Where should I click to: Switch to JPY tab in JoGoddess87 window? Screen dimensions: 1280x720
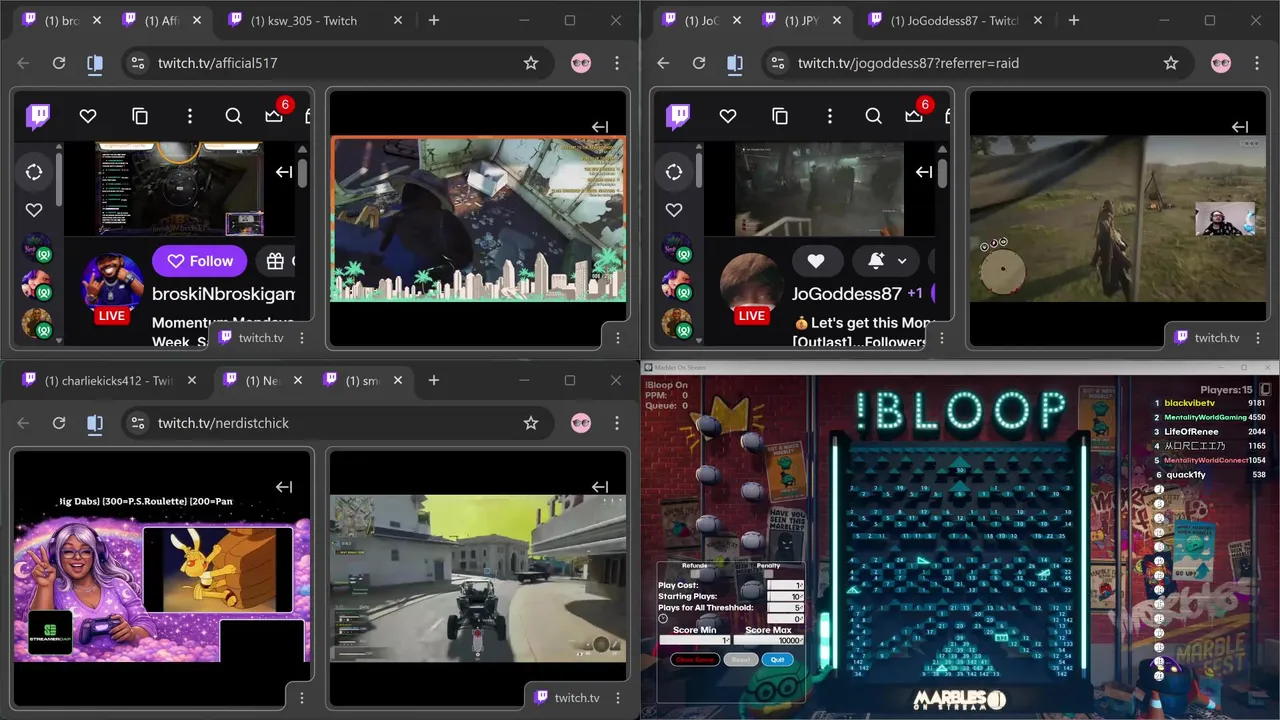click(x=803, y=20)
